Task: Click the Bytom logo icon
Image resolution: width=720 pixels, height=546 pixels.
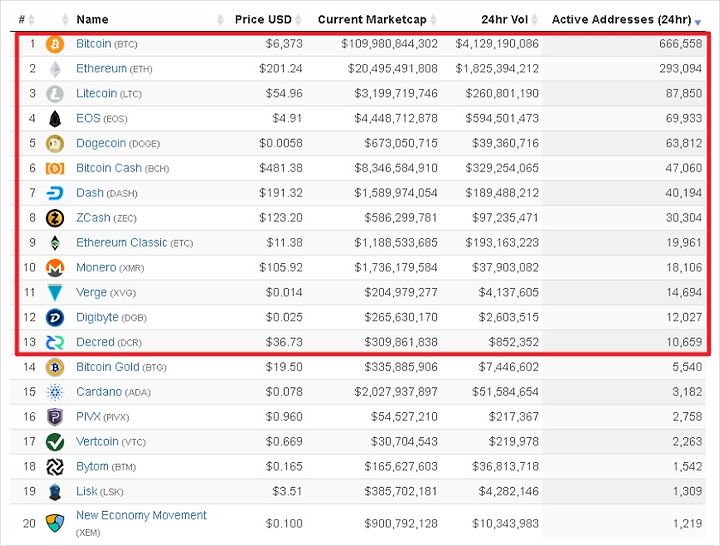Action: 55,467
